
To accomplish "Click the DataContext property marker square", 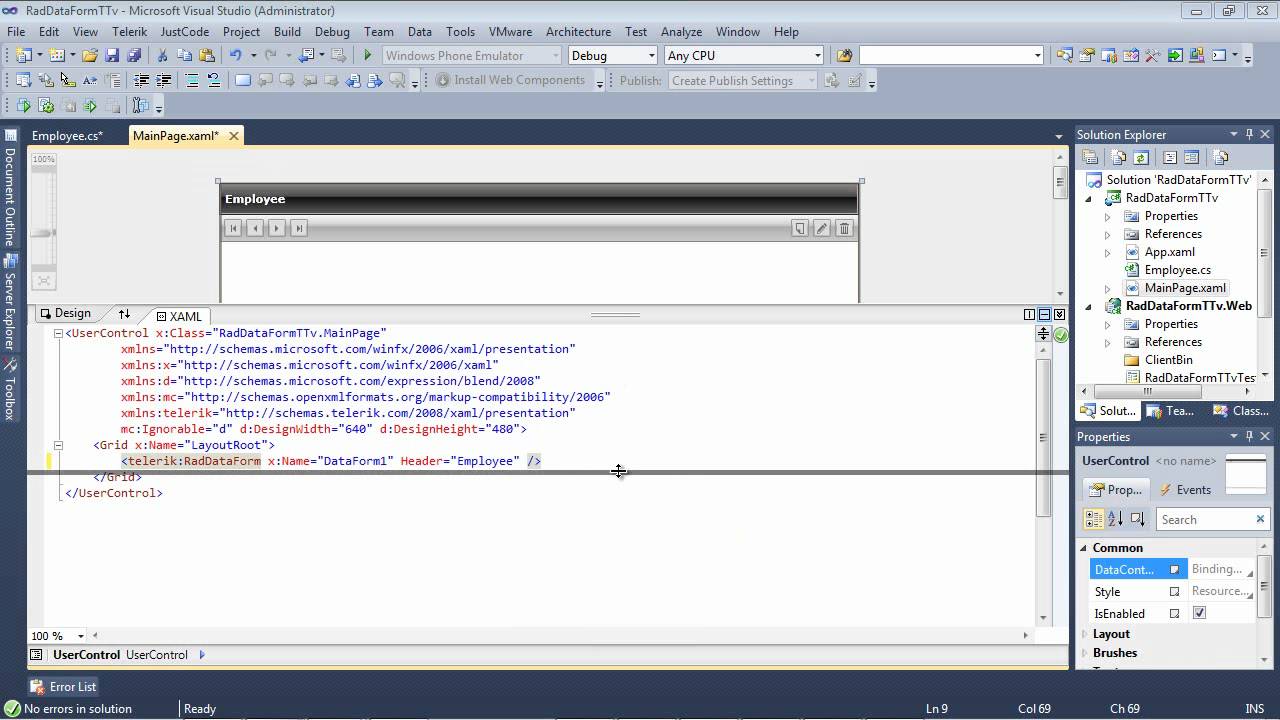I will click(x=1174, y=569).
